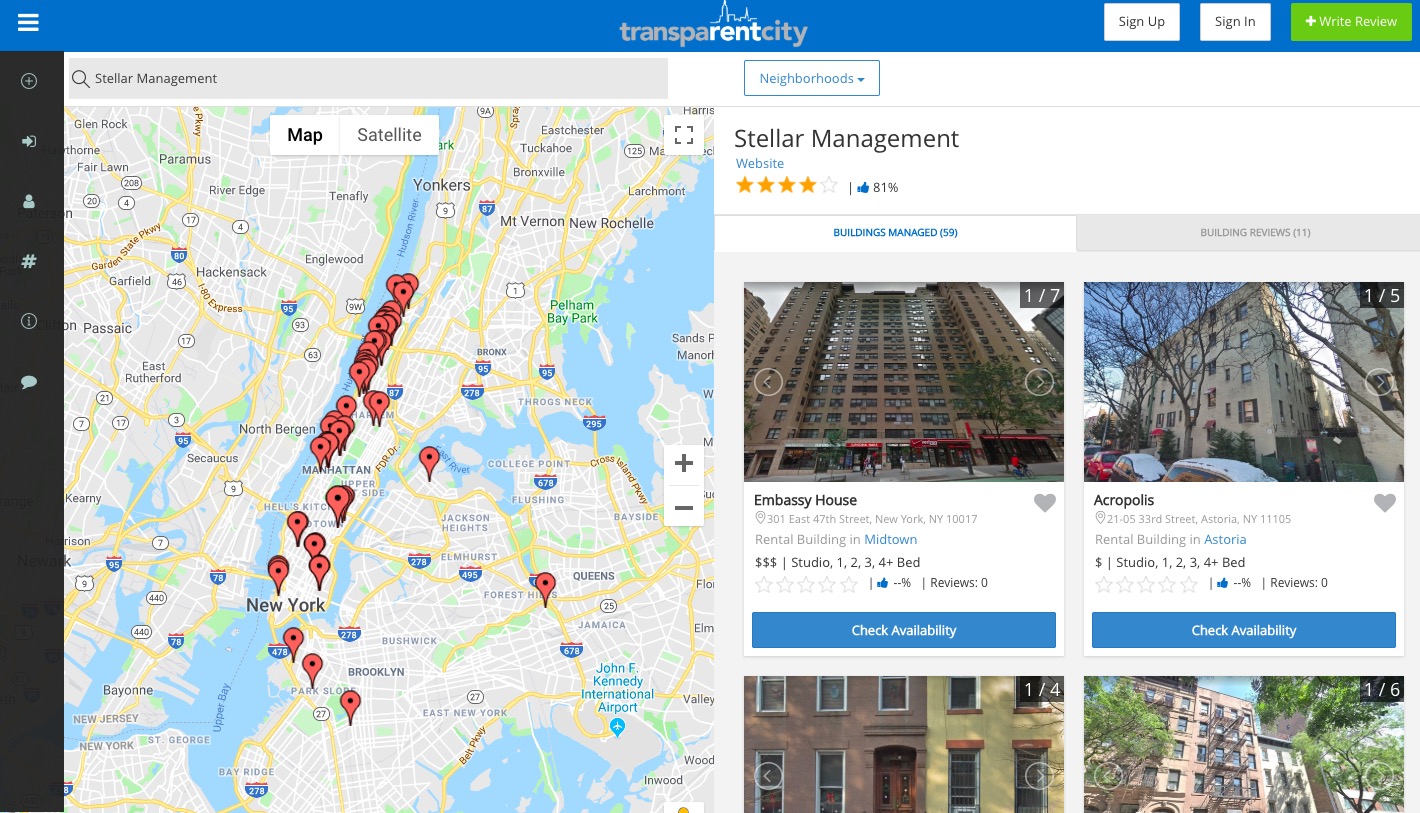Click 'Reviews: 0' on the Acropolis card
This screenshot has height=813, width=1420.
[x=1299, y=583]
